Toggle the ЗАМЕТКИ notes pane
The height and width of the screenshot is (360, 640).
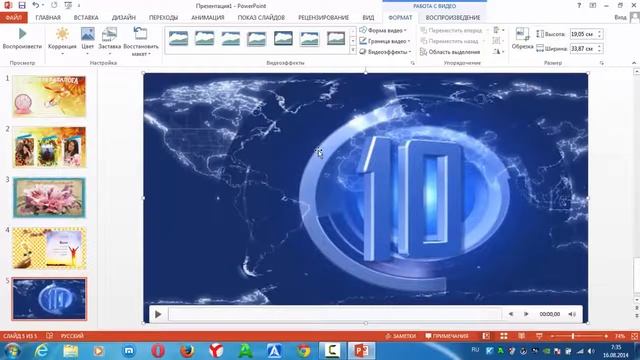click(x=400, y=336)
